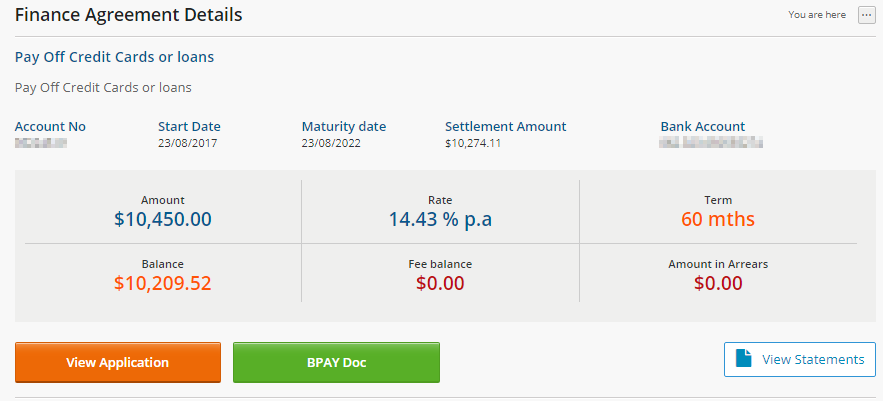Select the $10,209.52 balance figure

(163, 283)
